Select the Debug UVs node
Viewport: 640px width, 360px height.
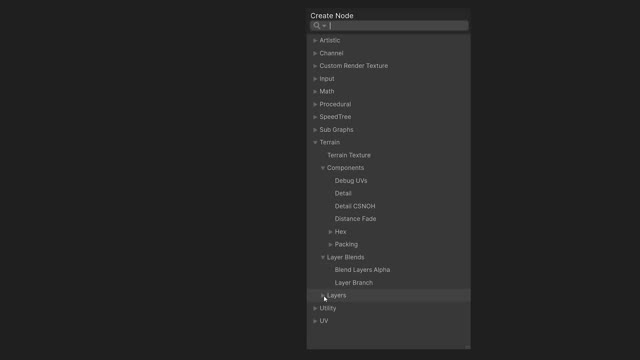[351, 180]
